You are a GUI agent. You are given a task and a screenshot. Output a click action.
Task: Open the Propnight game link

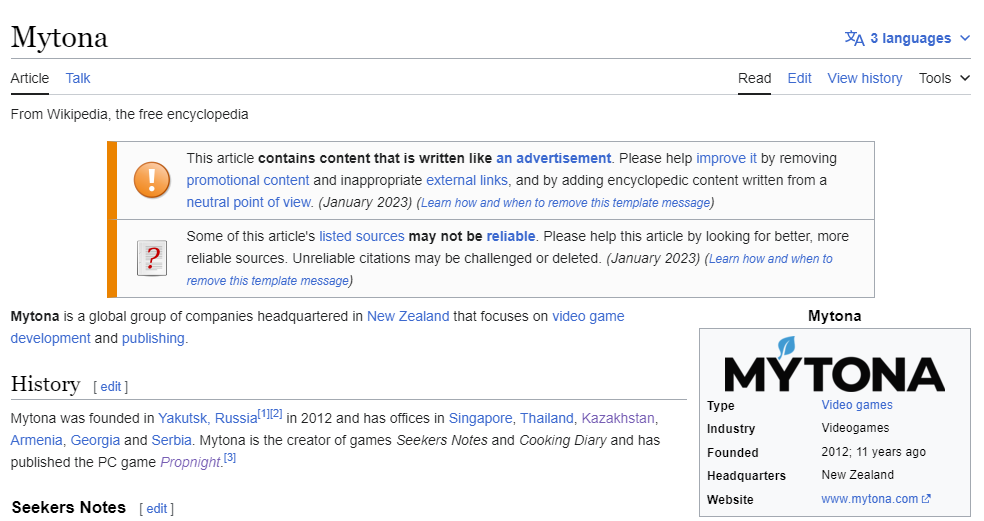coord(190,462)
